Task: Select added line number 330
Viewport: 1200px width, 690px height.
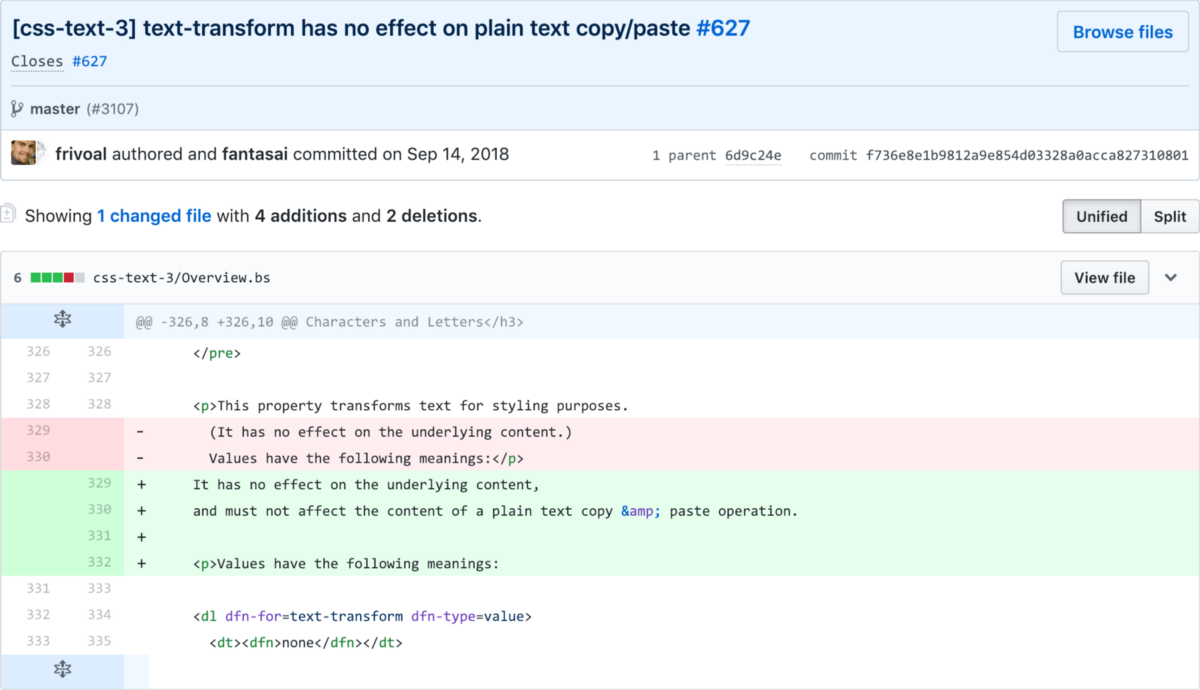Action: pos(99,510)
